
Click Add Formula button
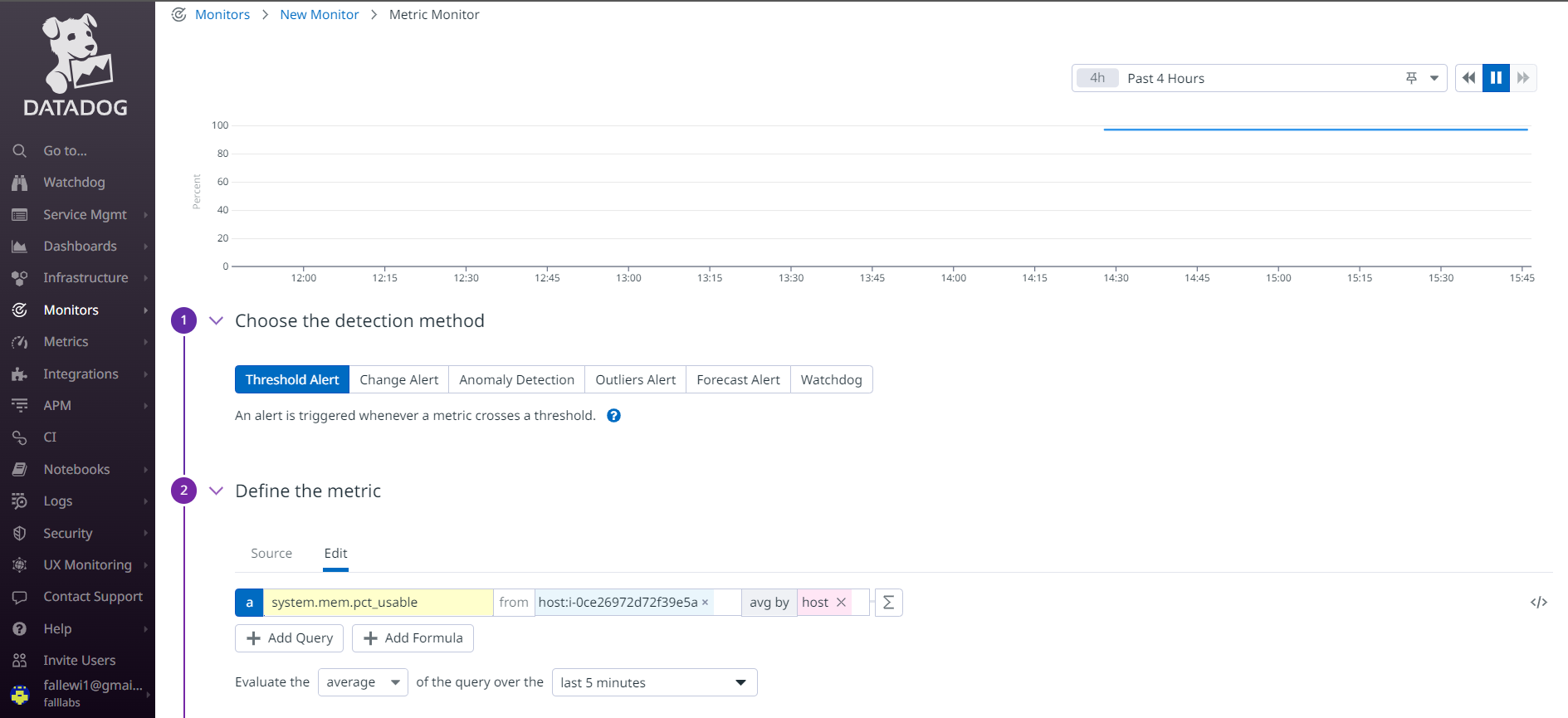(x=413, y=638)
